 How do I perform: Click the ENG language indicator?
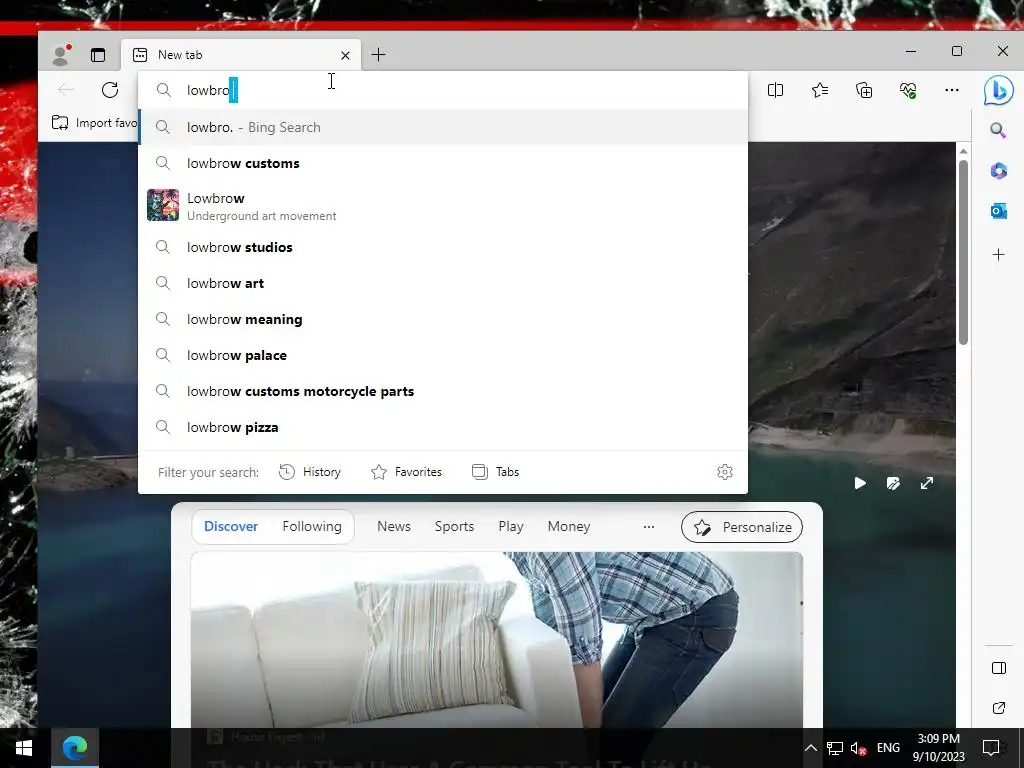coord(888,748)
